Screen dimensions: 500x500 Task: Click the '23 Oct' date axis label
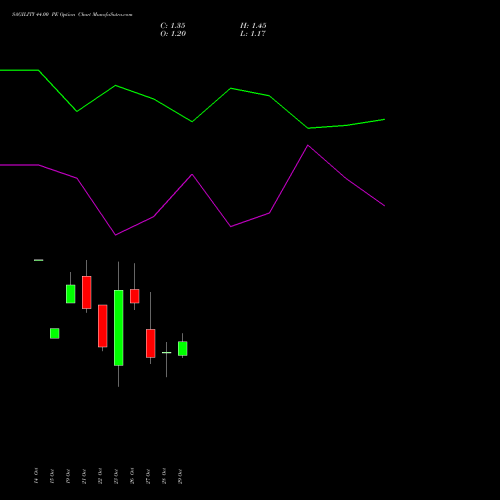[116, 476]
